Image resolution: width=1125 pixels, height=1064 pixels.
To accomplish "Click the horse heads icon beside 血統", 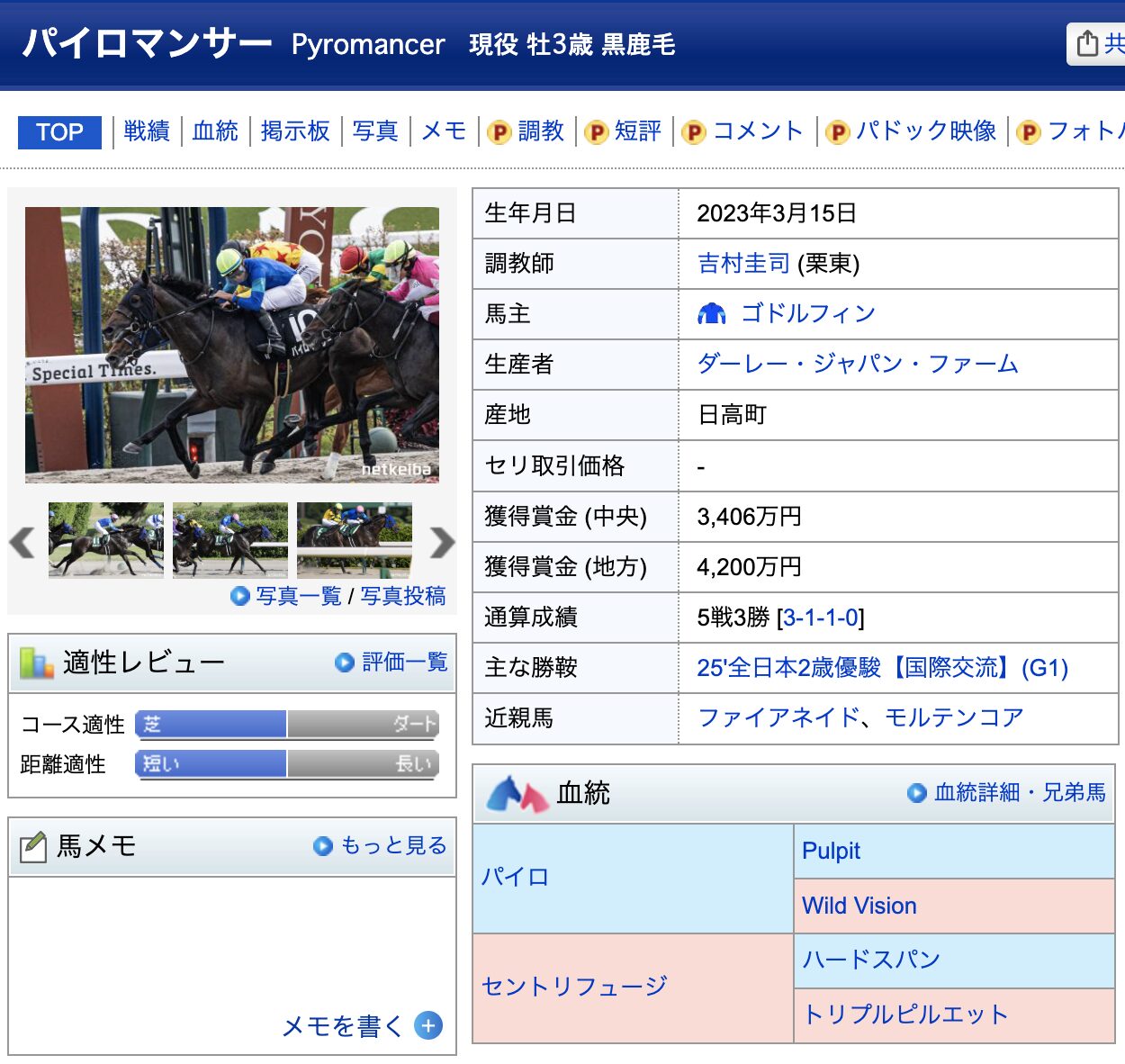I will (517, 793).
